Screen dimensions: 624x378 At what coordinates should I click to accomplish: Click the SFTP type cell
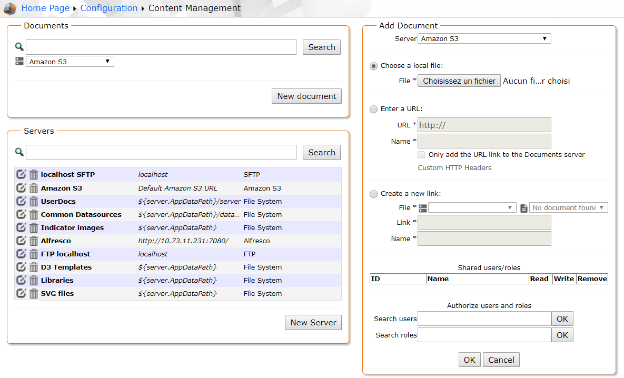tap(252, 175)
